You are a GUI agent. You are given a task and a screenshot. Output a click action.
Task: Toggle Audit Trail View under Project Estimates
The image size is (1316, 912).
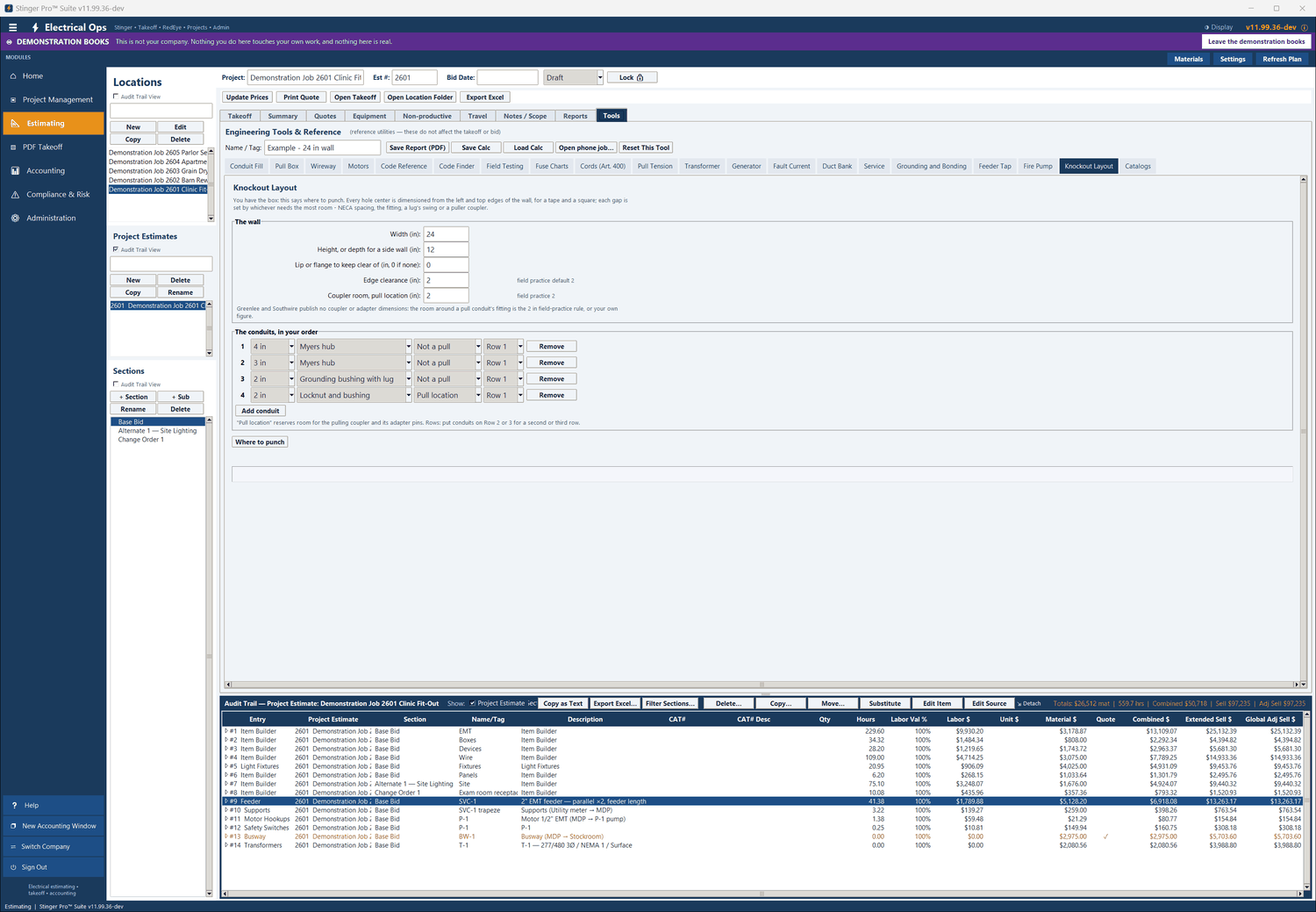pos(116,249)
